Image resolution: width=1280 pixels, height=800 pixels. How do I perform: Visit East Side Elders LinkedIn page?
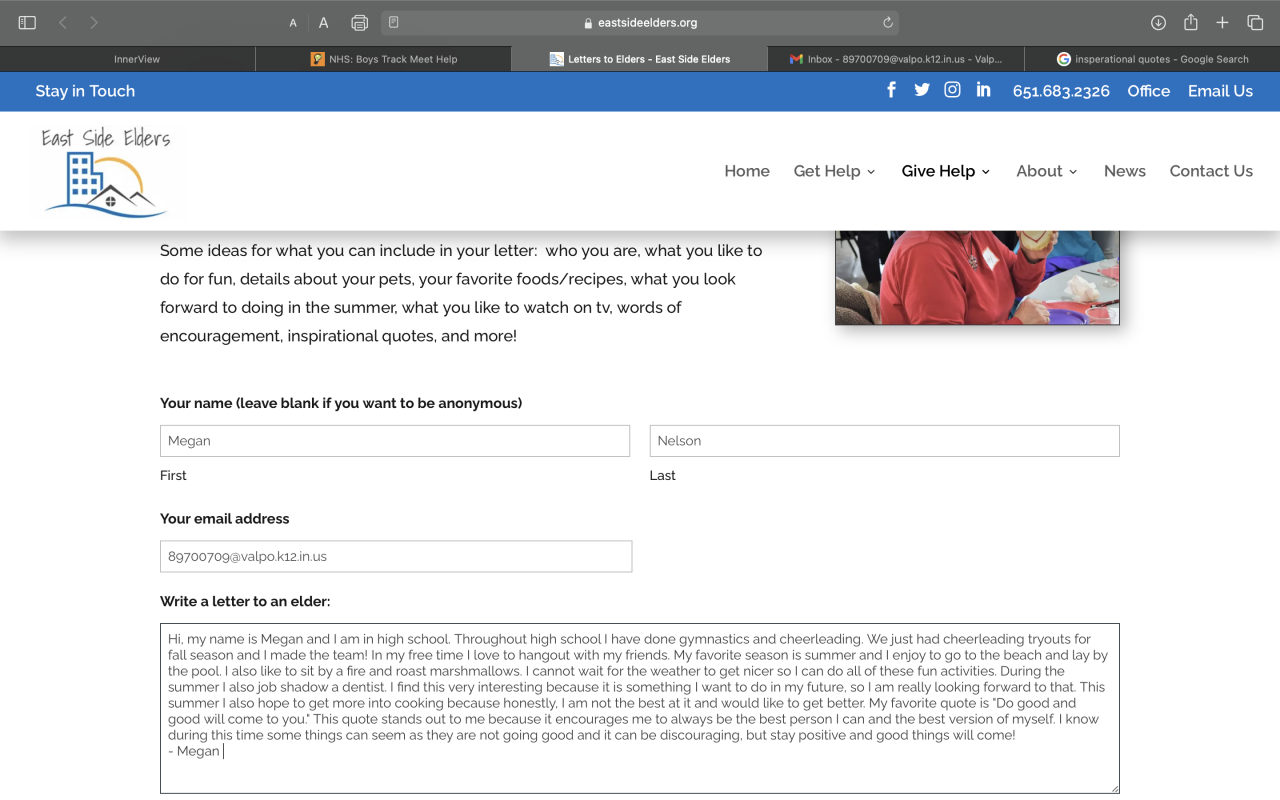point(984,90)
